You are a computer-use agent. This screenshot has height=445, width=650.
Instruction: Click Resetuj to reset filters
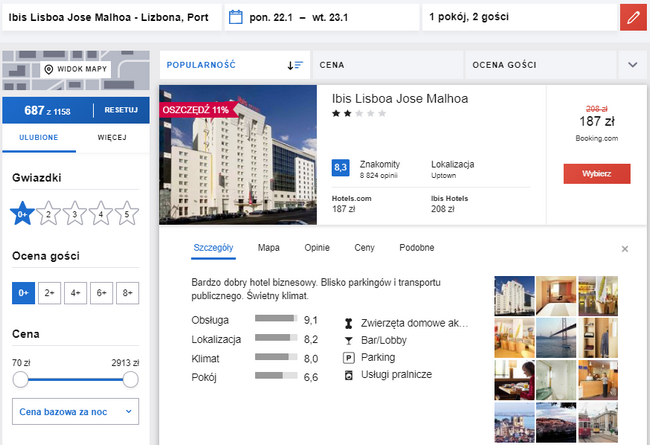point(121,110)
